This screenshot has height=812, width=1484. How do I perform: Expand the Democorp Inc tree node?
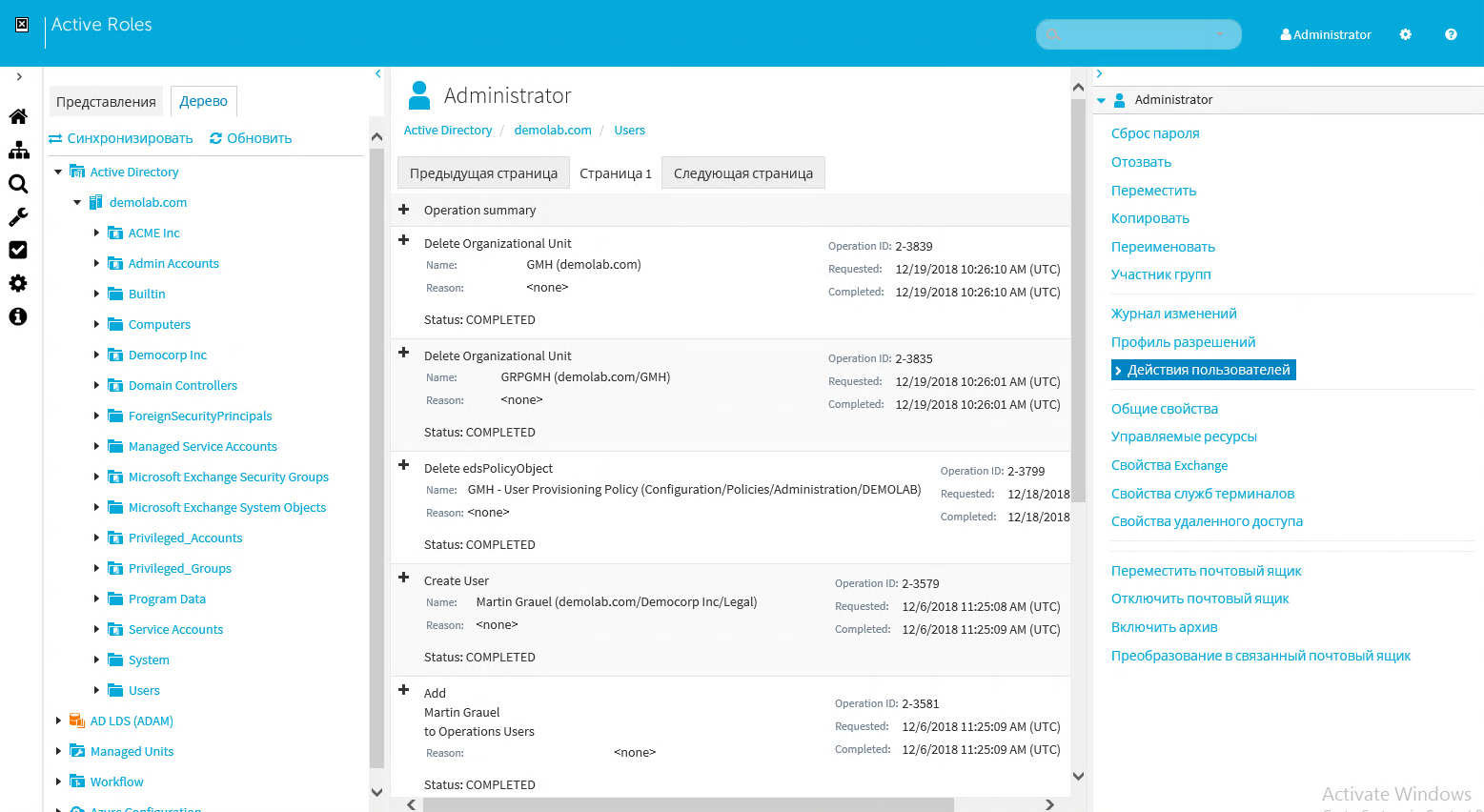(96, 355)
